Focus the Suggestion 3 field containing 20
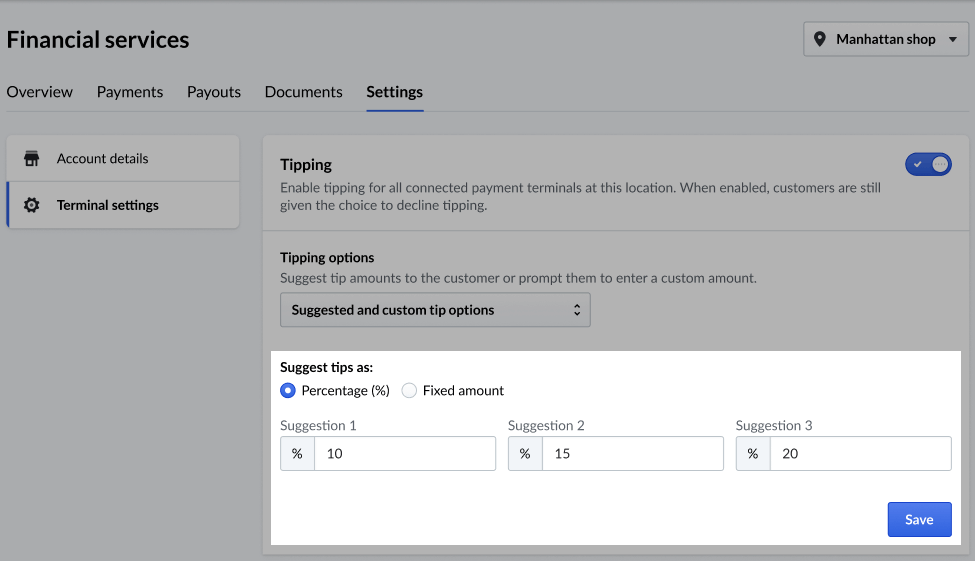The image size is (975, 561). [x=860, y=454]
